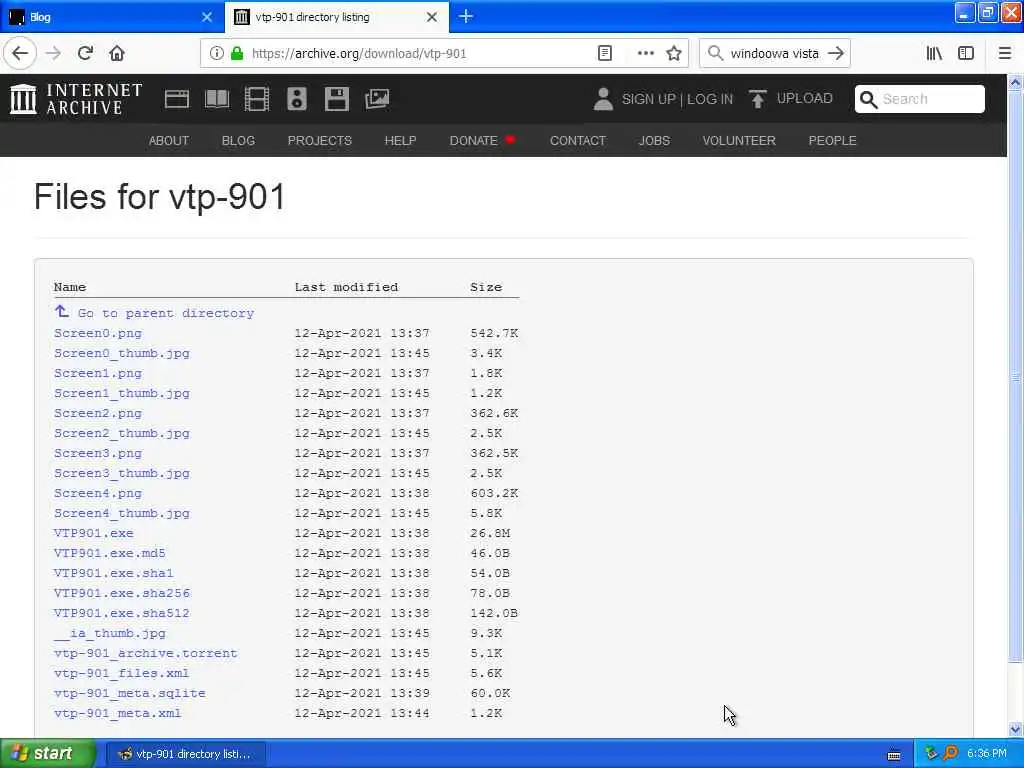This screenshot has height=768, width=1024.
Task: Click the on-screen keyboard tray icon
Action: tap(894, 756)
